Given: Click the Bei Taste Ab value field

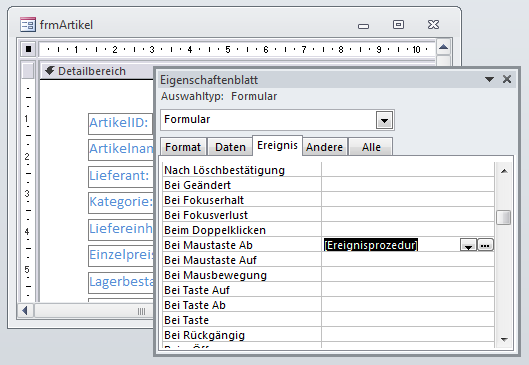Looking at the screenshot, I should point(408,305).
